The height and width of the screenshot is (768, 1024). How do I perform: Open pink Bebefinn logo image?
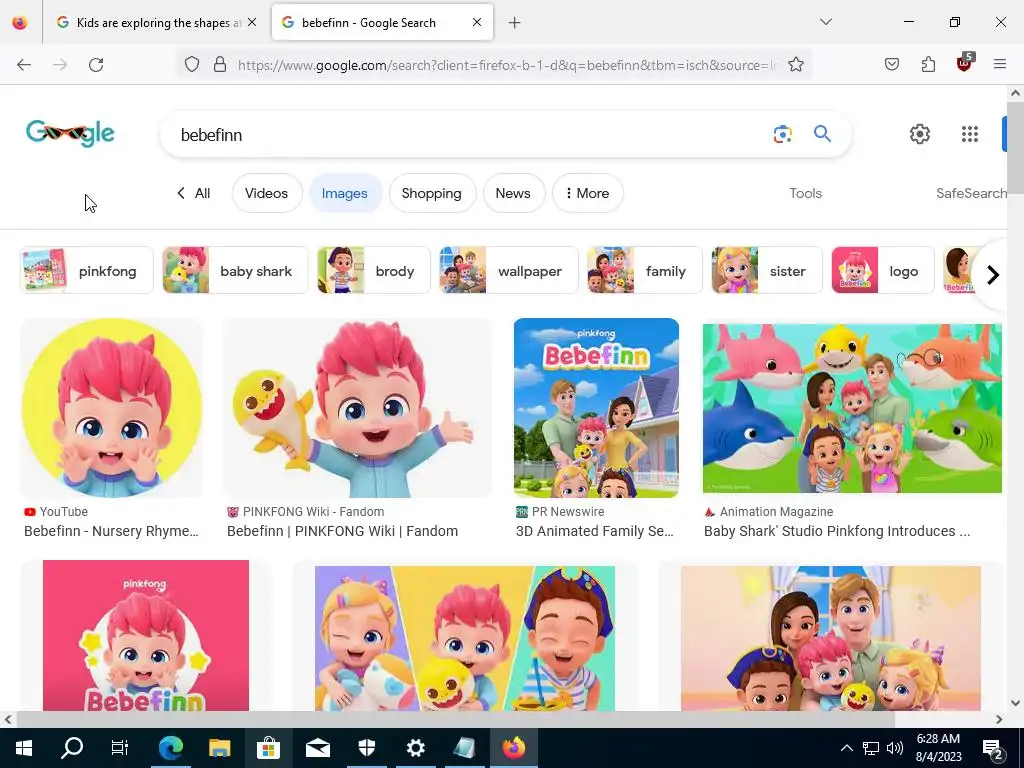pyautogui.click(x=146, y=635)
